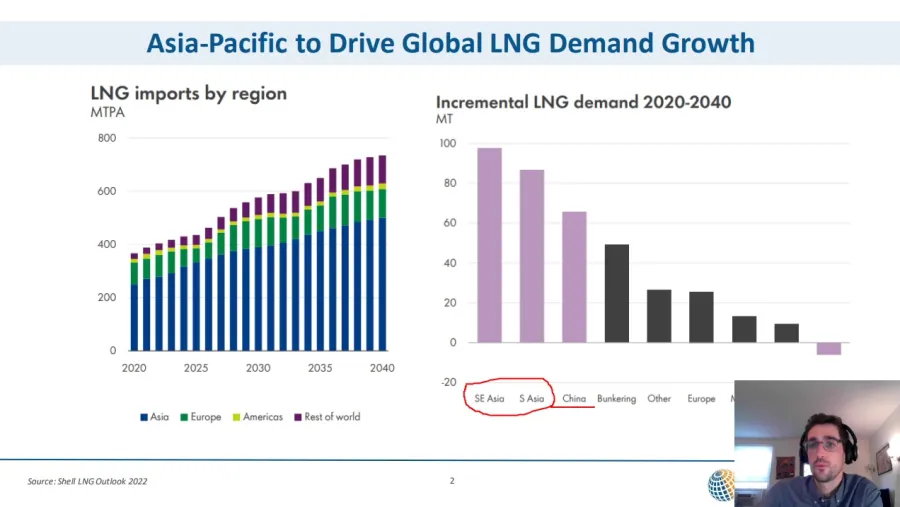900x507 pixels.
Task: Click the circled SE Asia axis label
Action: (x=489, y=399)
